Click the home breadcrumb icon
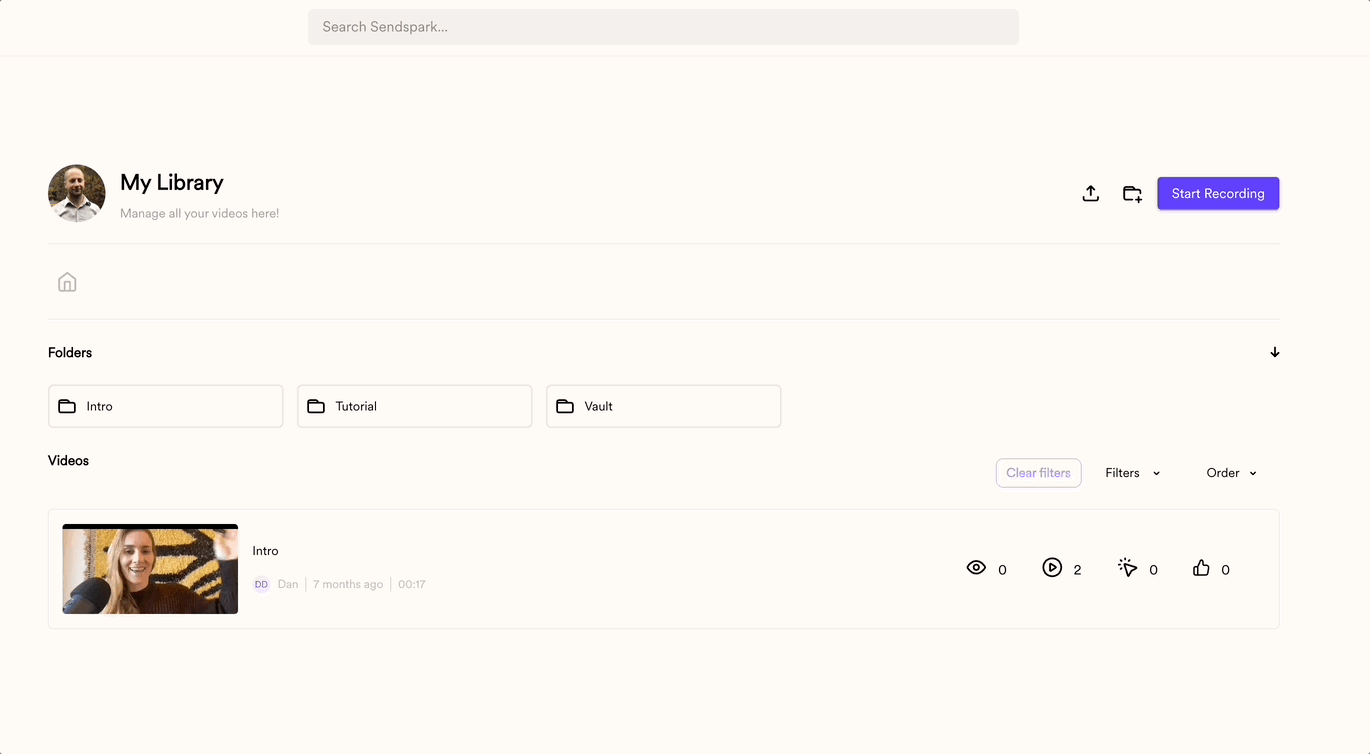This screenshot has width=1370, height=754. pyautogui.click(x=67, y=282)
